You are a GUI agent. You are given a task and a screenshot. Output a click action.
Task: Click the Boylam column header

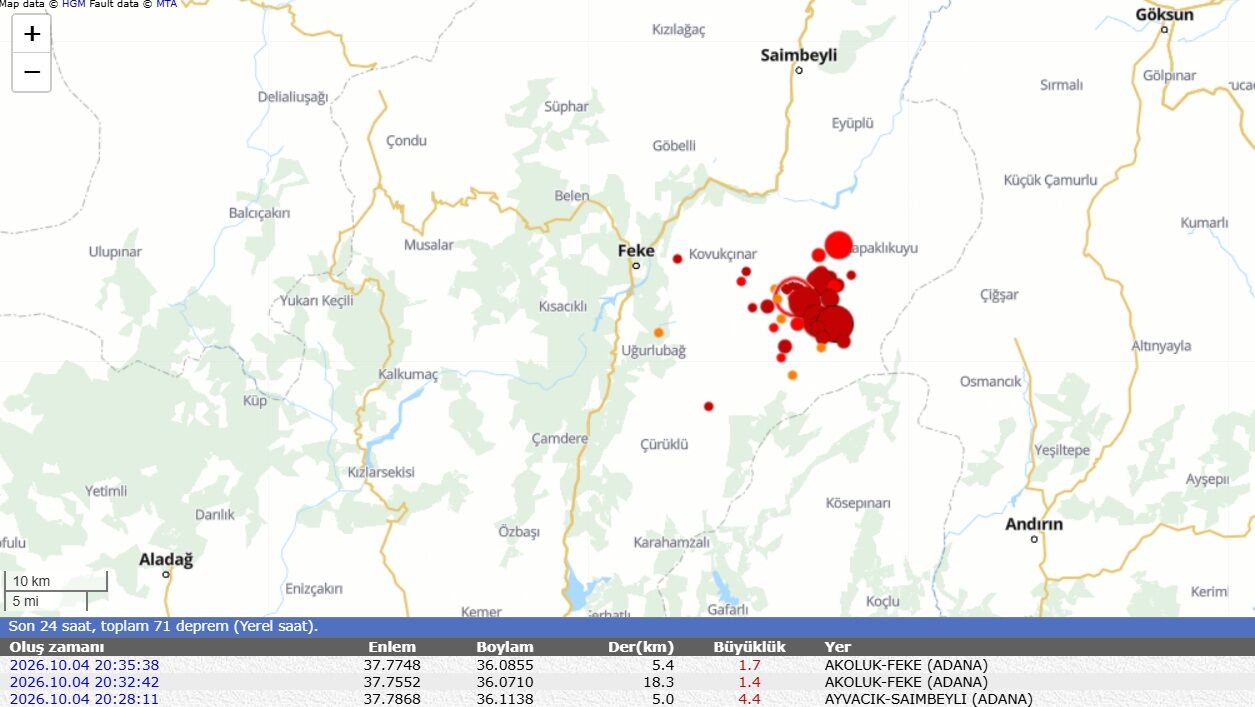click(505, 647)
